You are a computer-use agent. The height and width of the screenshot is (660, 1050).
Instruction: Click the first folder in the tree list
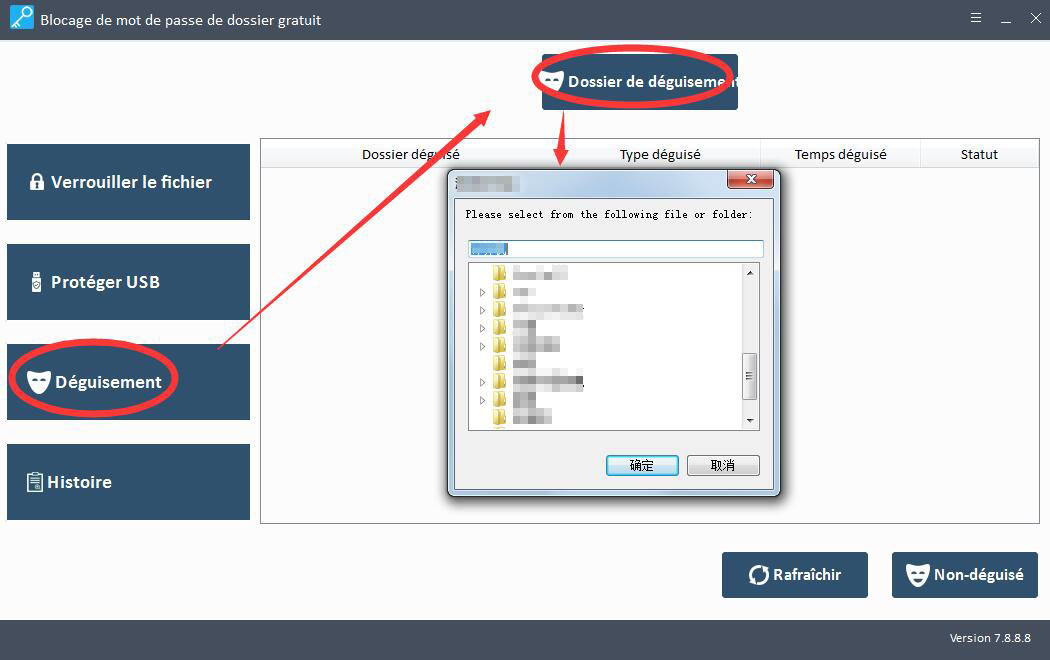[x=500, y=273]
